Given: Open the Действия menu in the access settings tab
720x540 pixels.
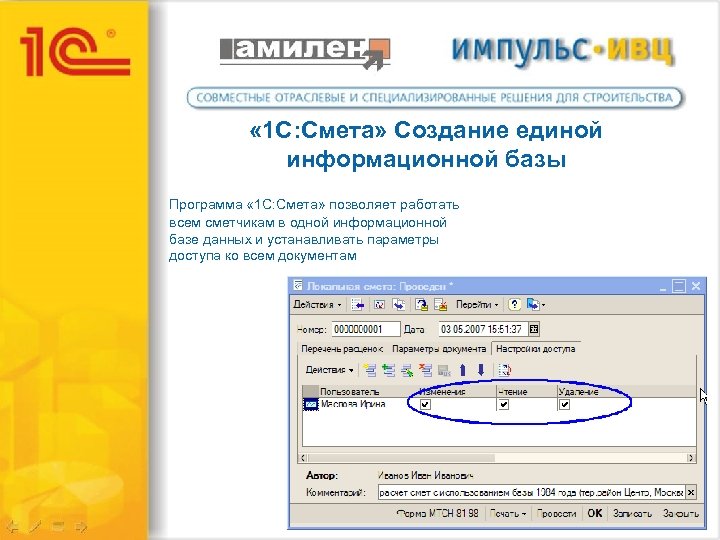Looking at the screenshot, I should click(x=329, y=370).
